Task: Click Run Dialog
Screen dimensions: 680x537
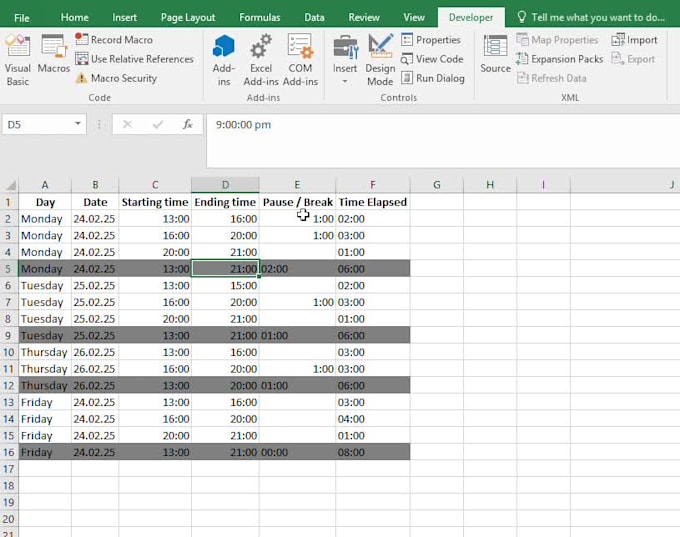Action: pos(433,78)
